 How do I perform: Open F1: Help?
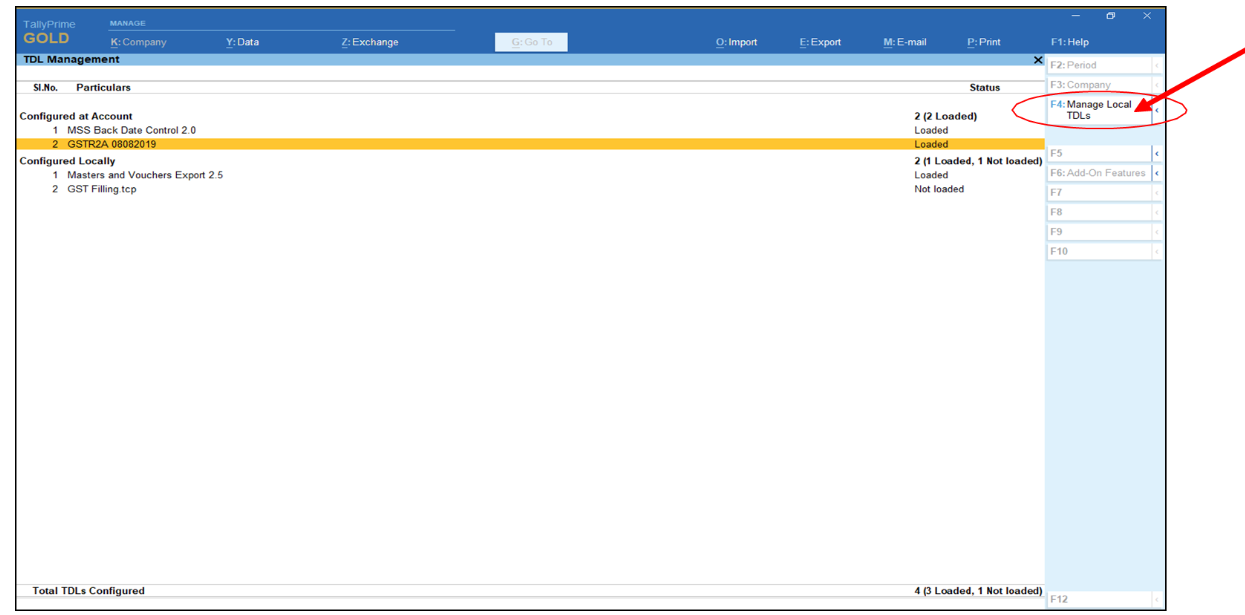(x=1070, y=42)
